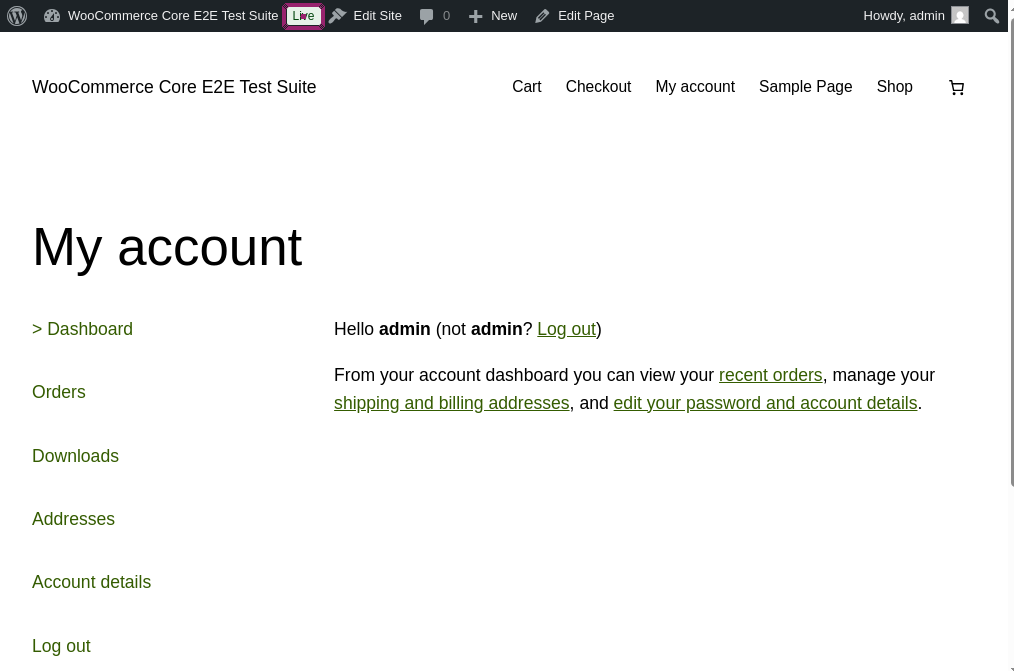The height and width of the screenshot is (671, 1014).
Task: Open the site dashboard gauge icon
Action: (x=52, y=16)
